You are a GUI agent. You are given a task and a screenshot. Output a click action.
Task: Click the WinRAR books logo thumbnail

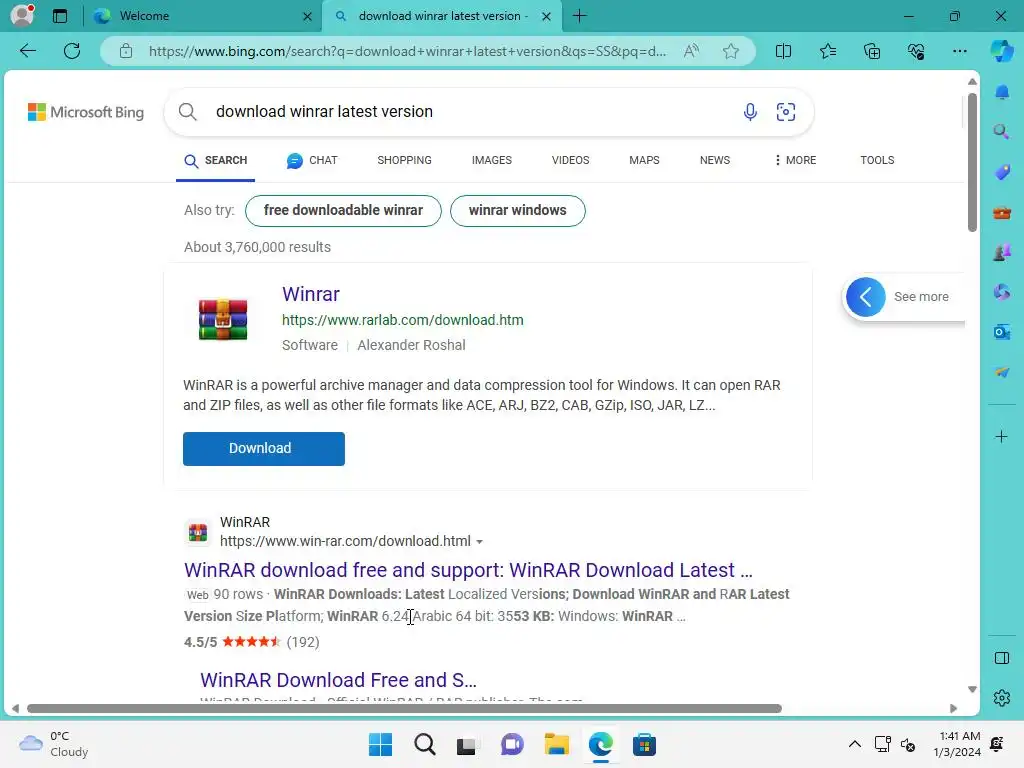point(223,319)
